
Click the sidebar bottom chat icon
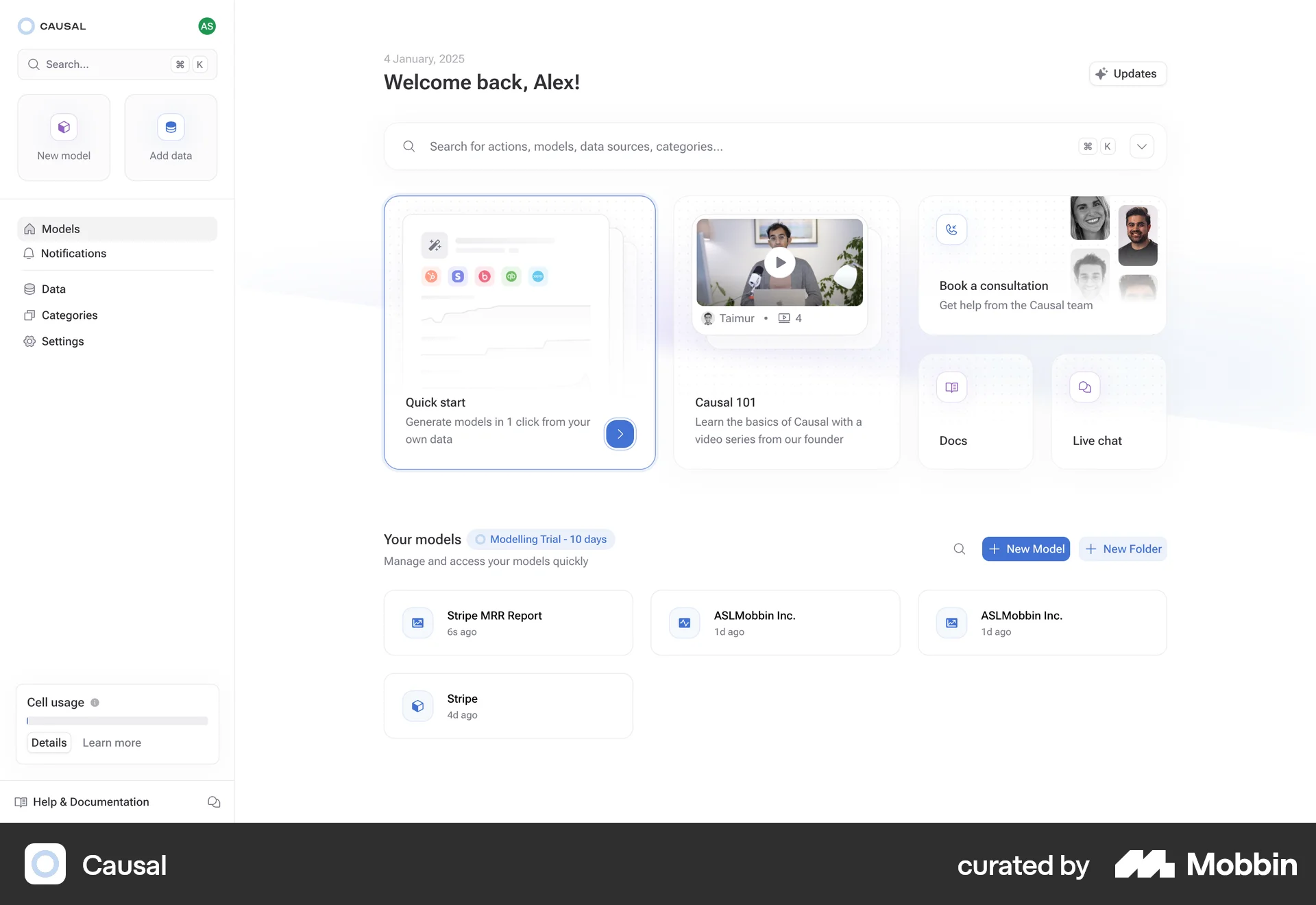214,802
